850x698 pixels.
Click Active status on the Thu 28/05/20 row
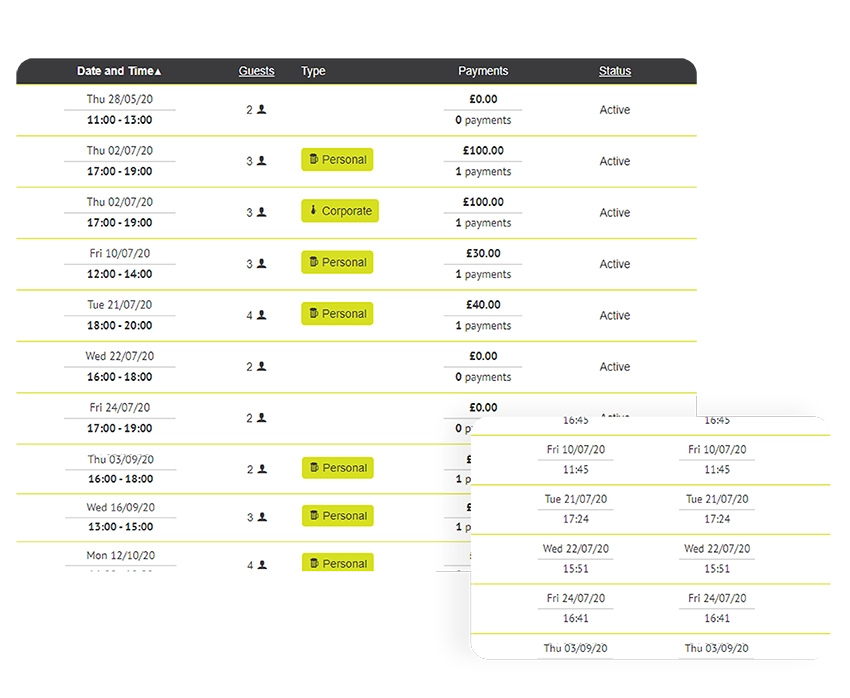tap(614, 110)
